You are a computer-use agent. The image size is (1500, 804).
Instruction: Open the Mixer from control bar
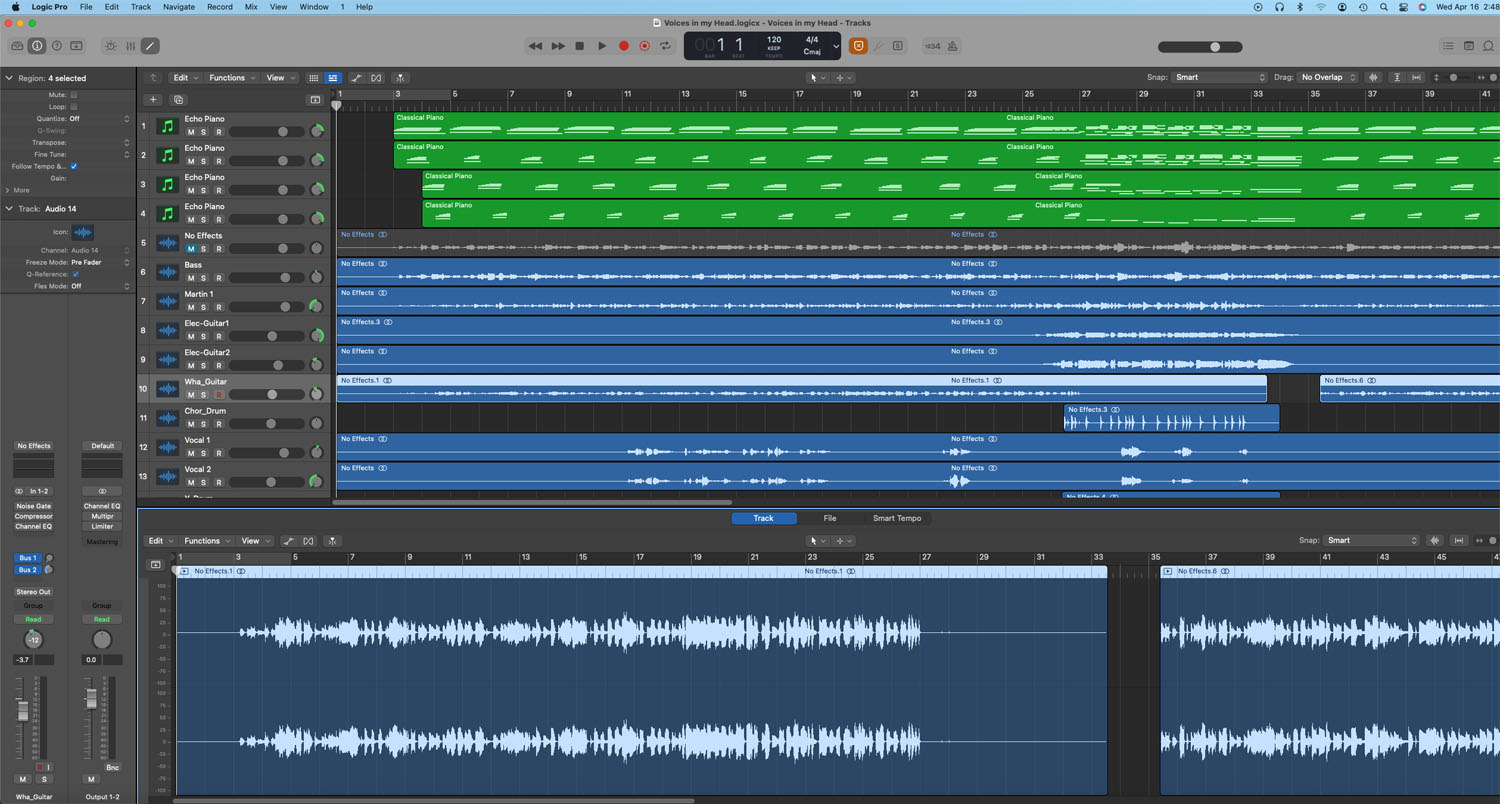[130, 46]
